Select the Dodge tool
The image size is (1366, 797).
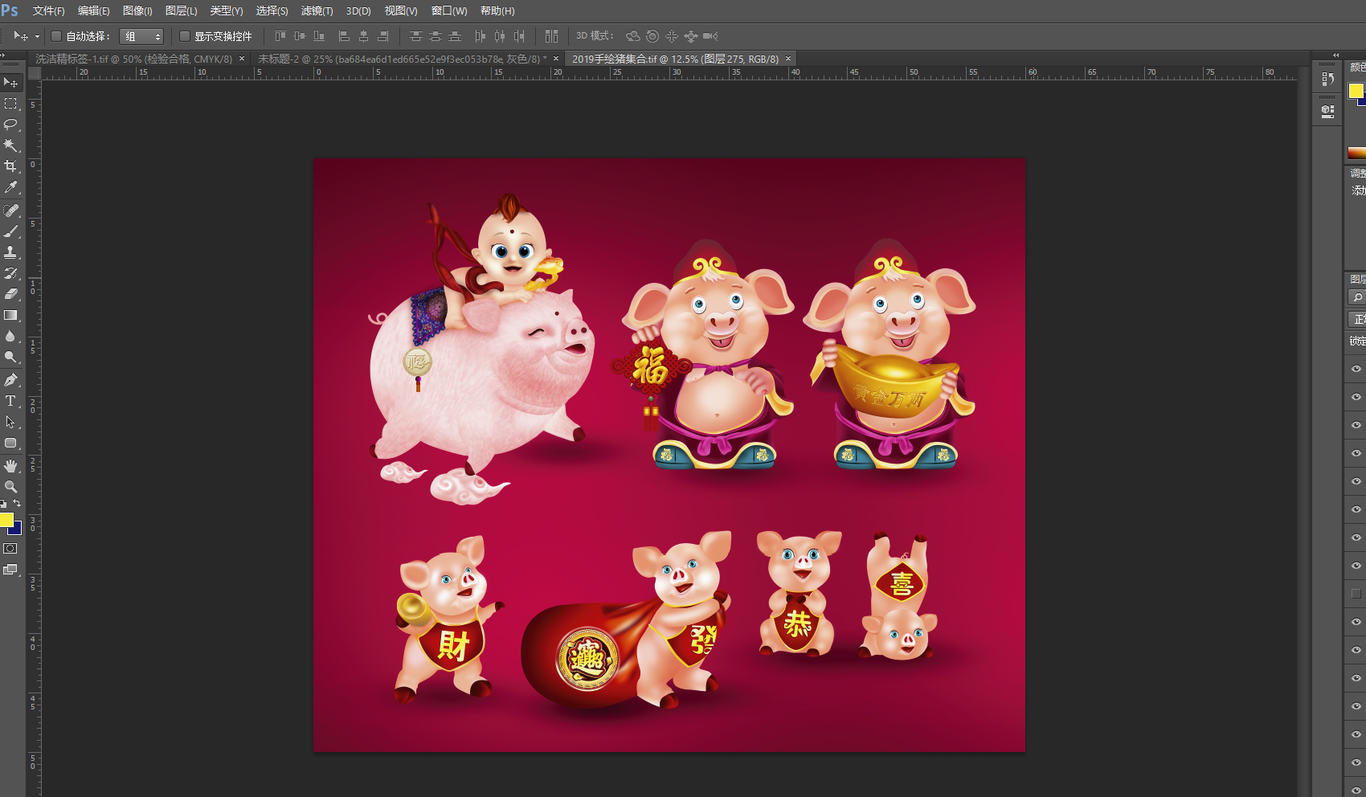click(11, 357)
